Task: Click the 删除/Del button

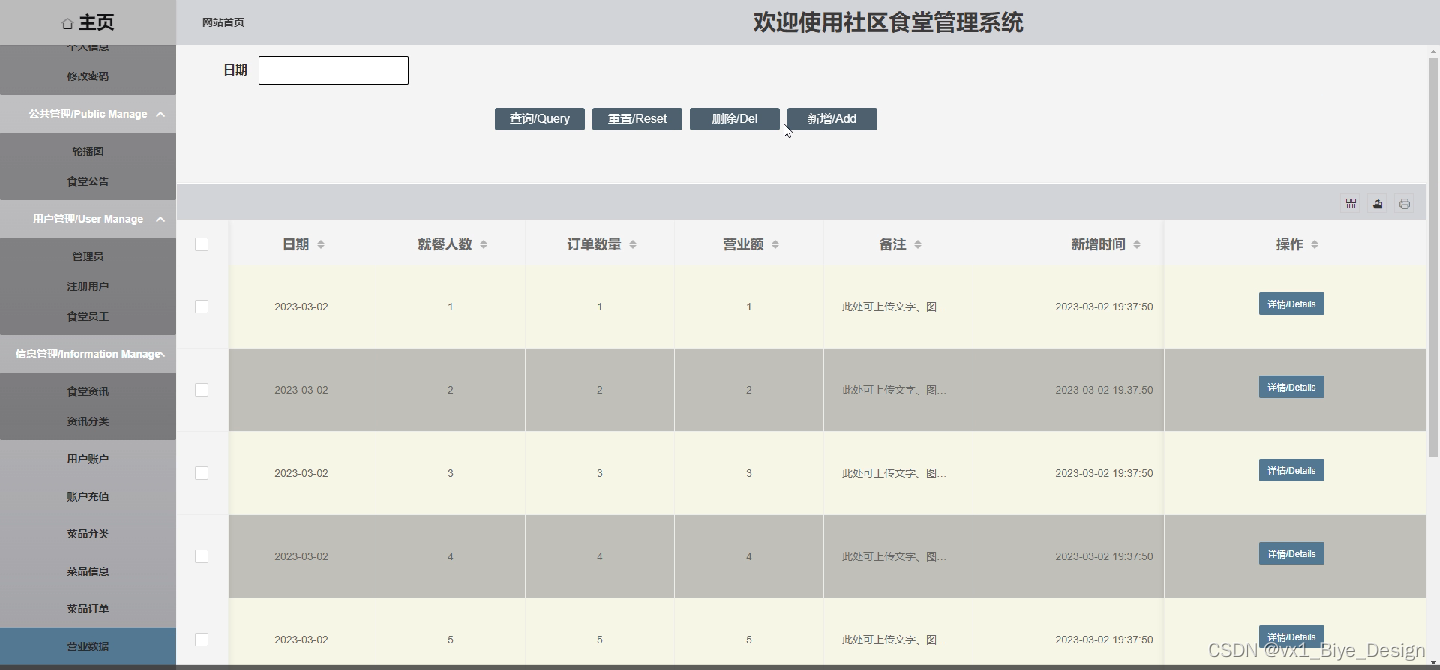Action: click(735, 119)
